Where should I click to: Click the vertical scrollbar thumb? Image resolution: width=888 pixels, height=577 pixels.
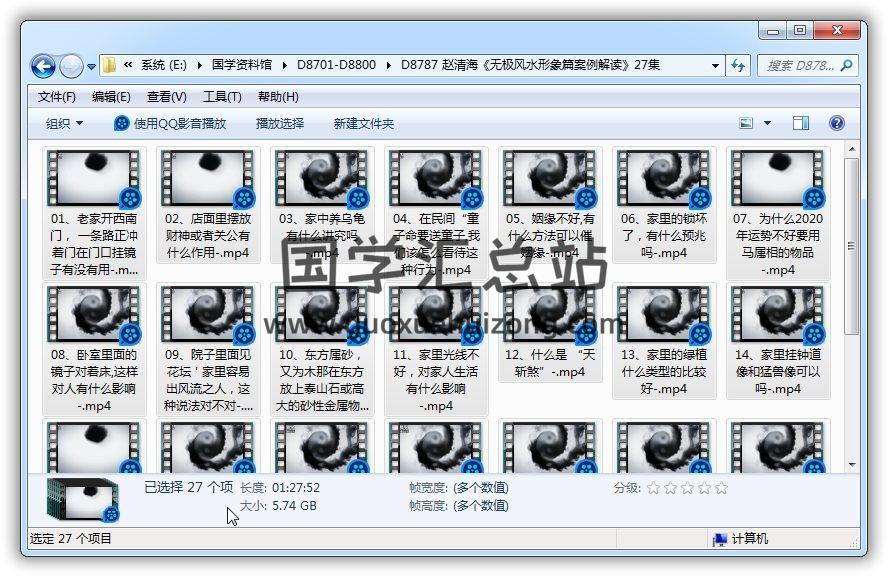click(851, 246)
